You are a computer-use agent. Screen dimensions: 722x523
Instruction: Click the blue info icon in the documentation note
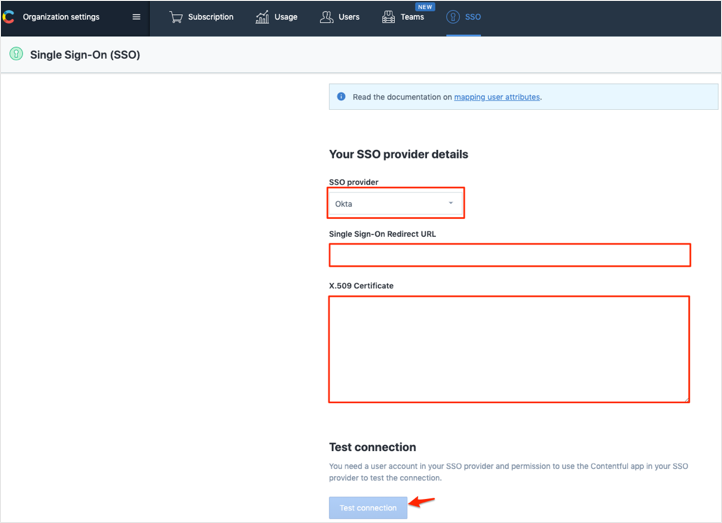coord(341,97)
